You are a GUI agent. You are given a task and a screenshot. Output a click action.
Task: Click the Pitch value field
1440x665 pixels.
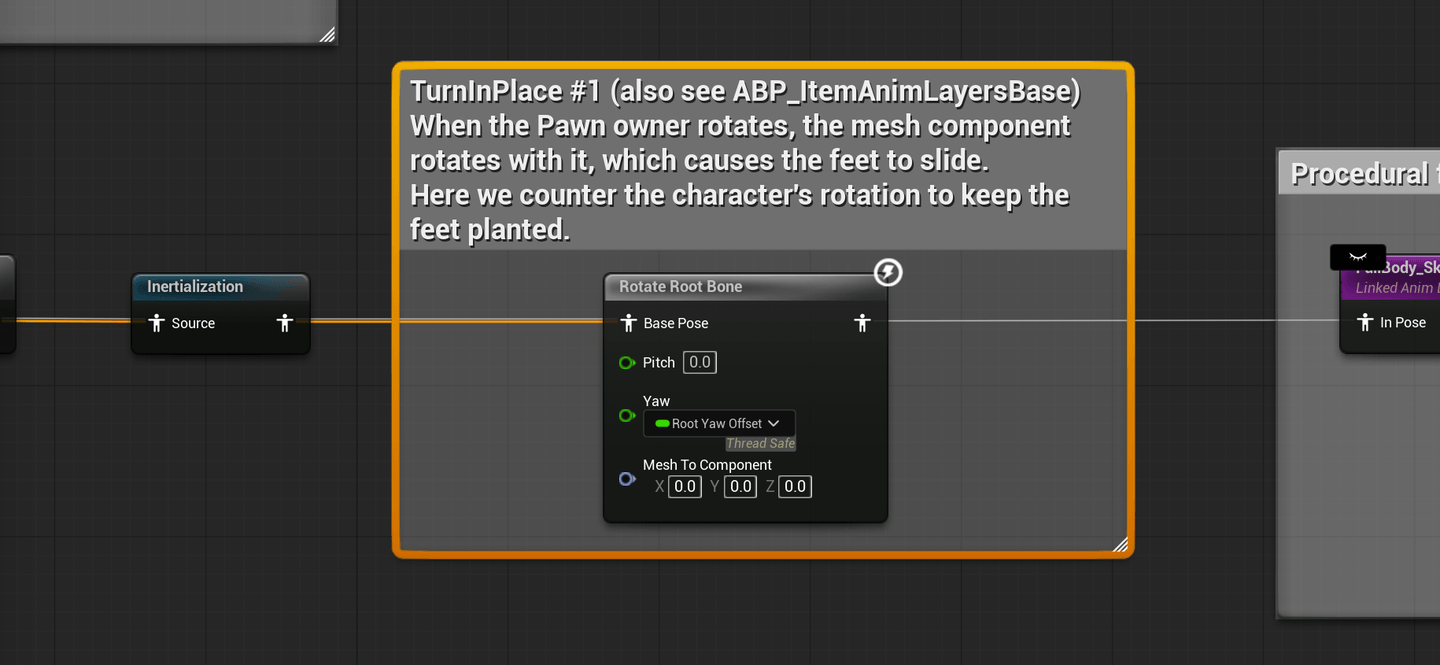(700, 362)
